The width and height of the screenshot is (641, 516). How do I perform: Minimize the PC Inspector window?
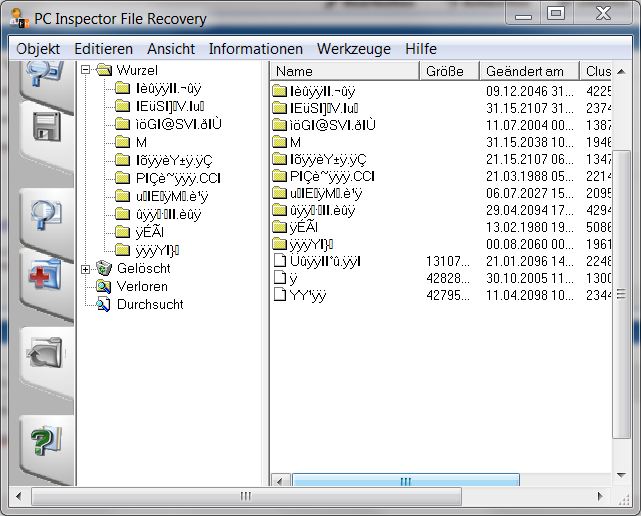pos(523,15)
